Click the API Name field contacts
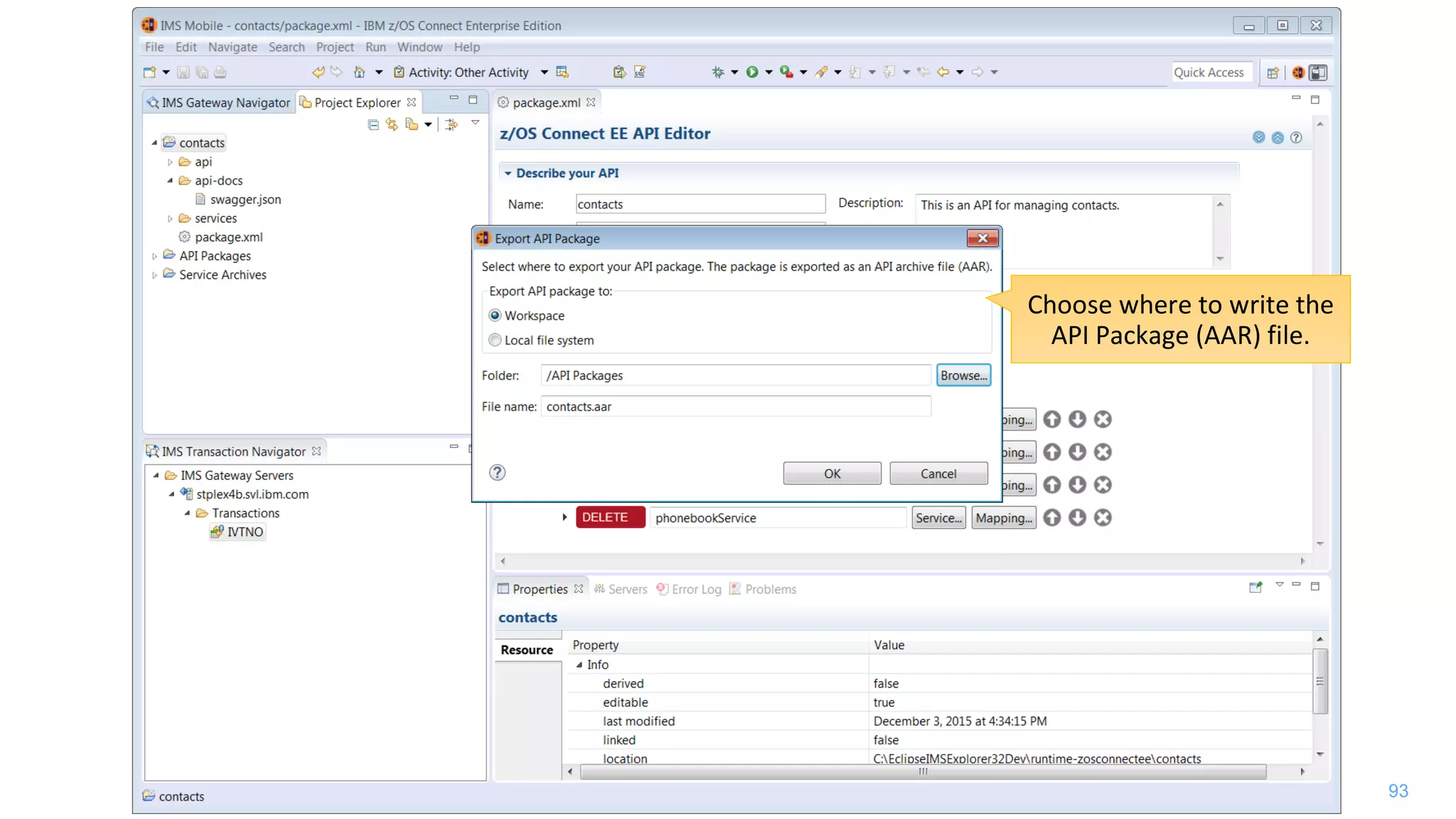This screenshot has width=1456, height=819. click(700, 204)
